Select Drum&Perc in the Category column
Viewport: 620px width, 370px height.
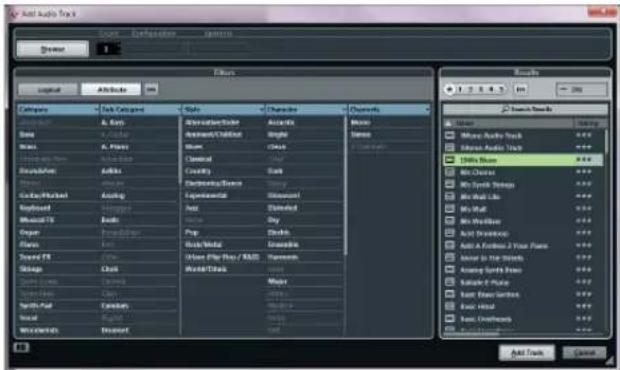point(38,171)
